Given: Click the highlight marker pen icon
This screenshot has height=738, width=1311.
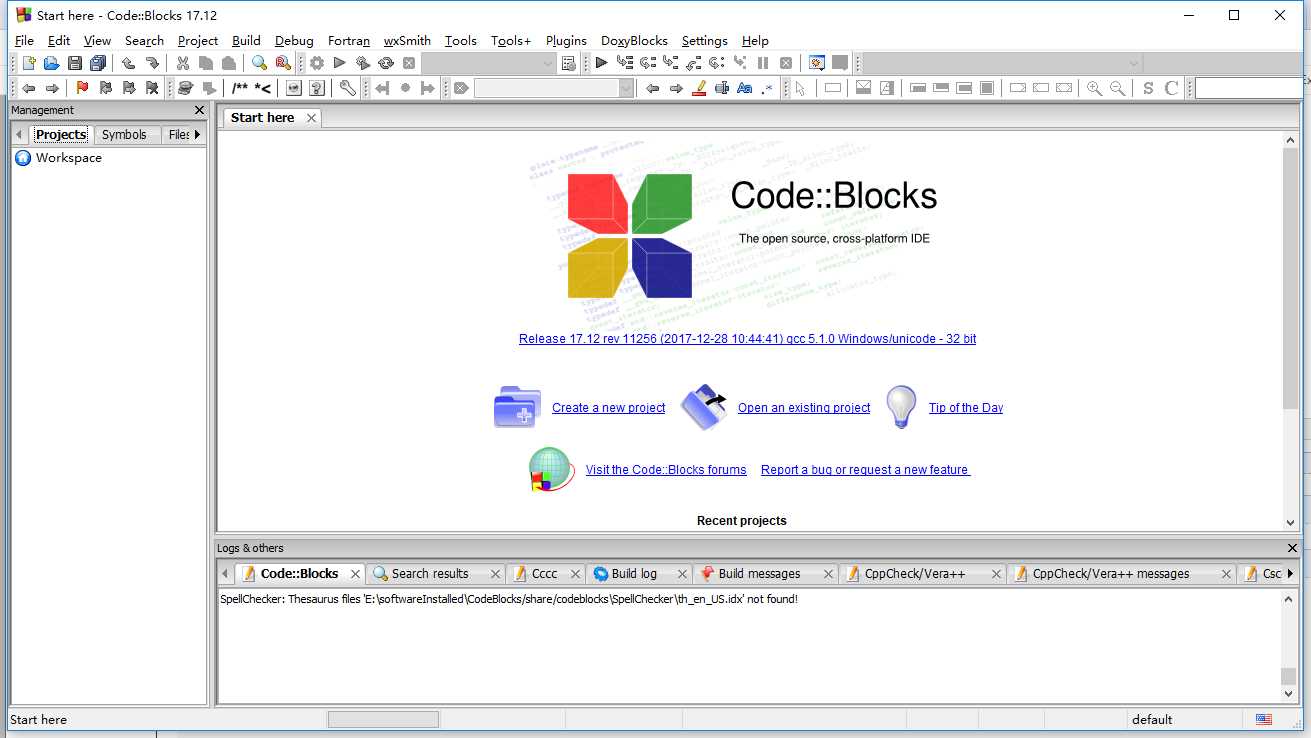Looking at the screenshot, I should 698,88.
